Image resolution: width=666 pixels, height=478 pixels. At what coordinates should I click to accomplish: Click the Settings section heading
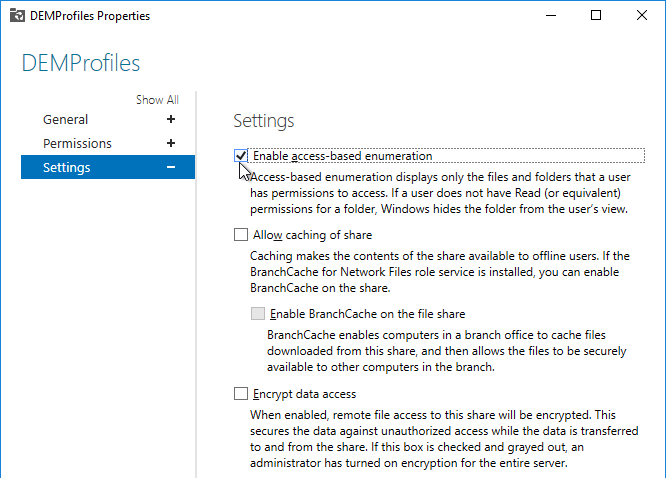(264, 121)
